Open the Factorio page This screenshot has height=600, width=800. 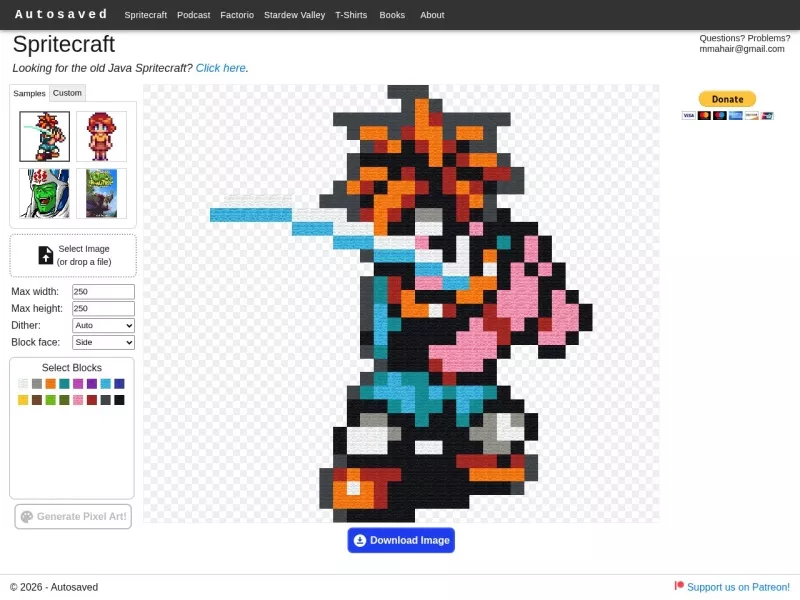pos(237,15)
